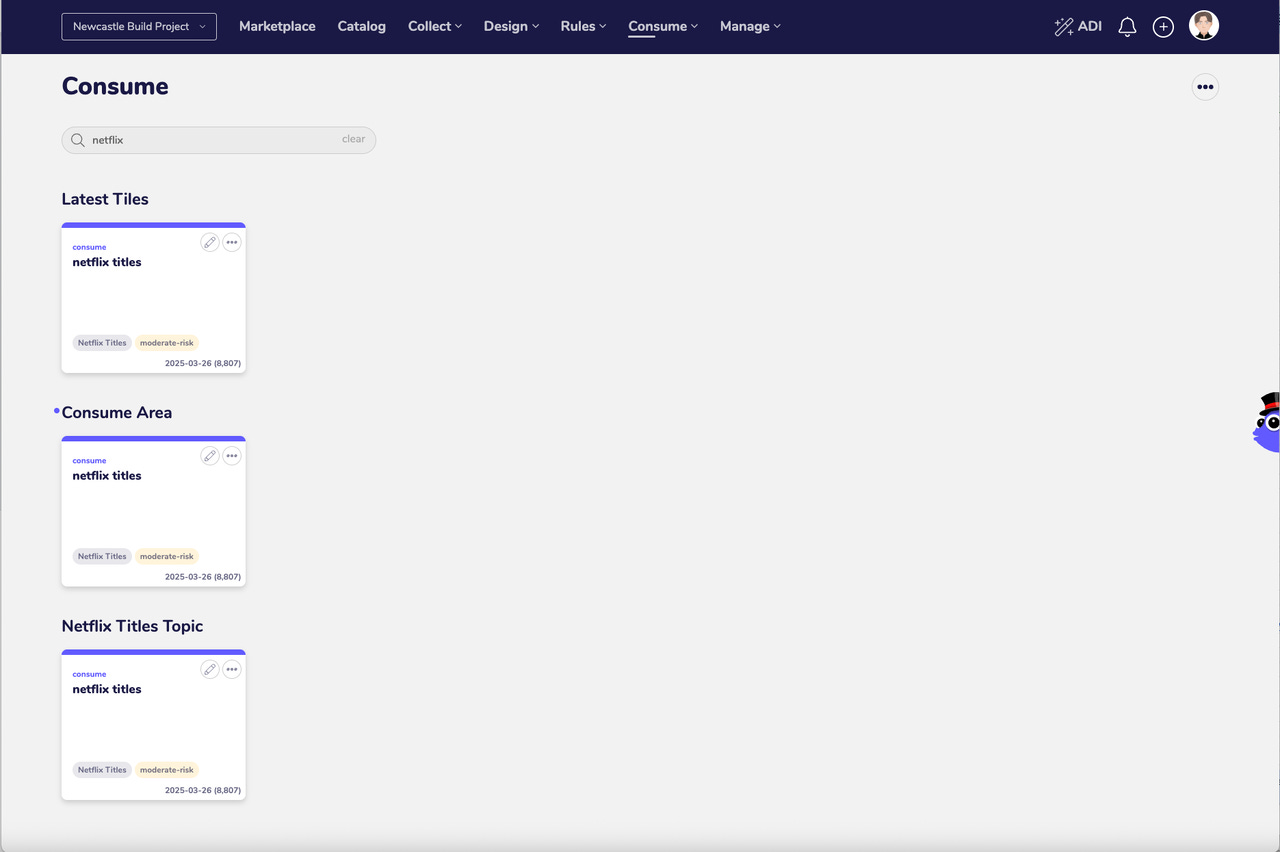1280x852 pixels.
Task: Open netflix titles under Netflix Titles Topic
Action: pos(107,689)
